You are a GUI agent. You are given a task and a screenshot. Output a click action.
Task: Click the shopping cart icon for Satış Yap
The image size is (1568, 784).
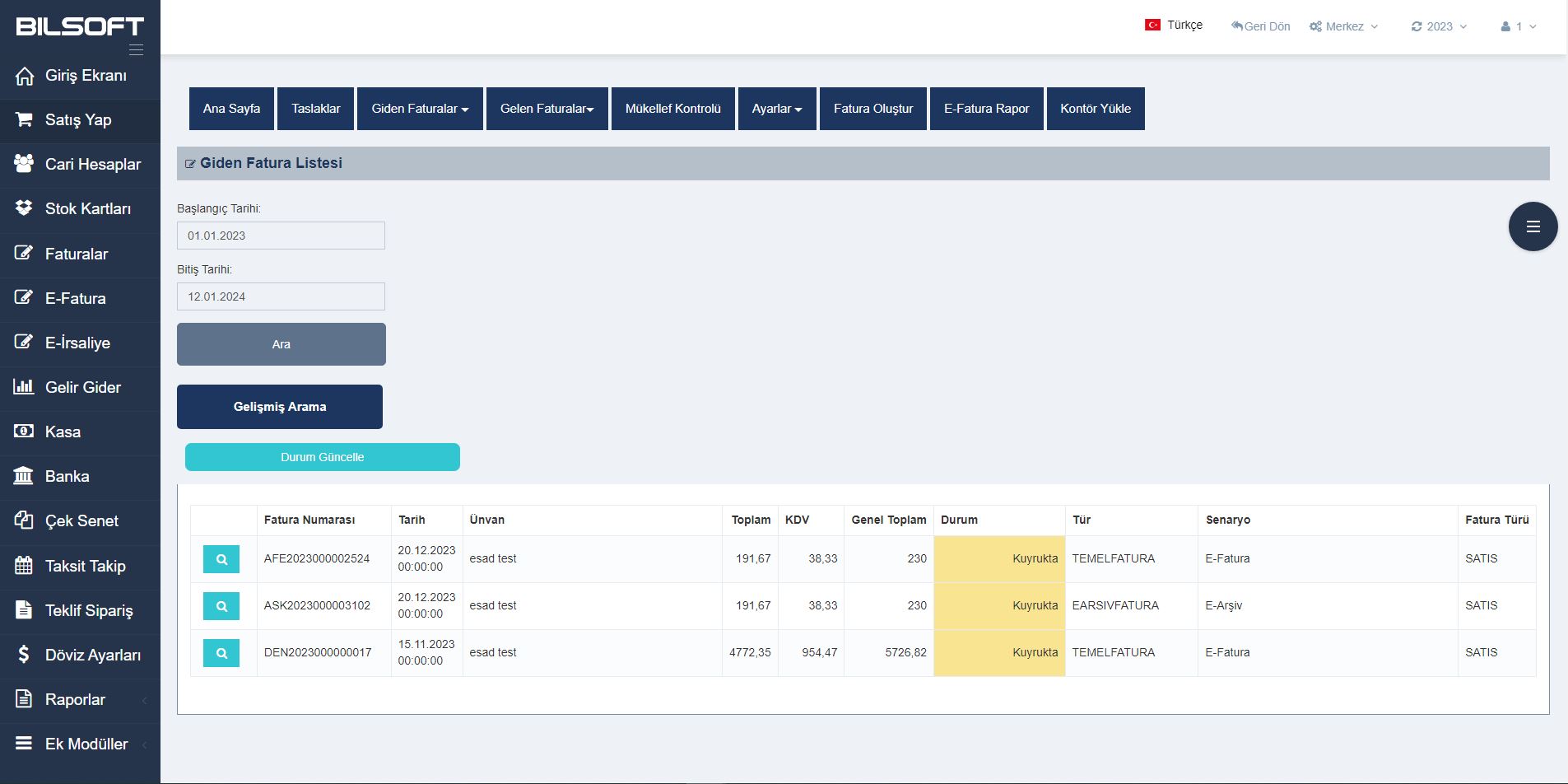point(24,119)
